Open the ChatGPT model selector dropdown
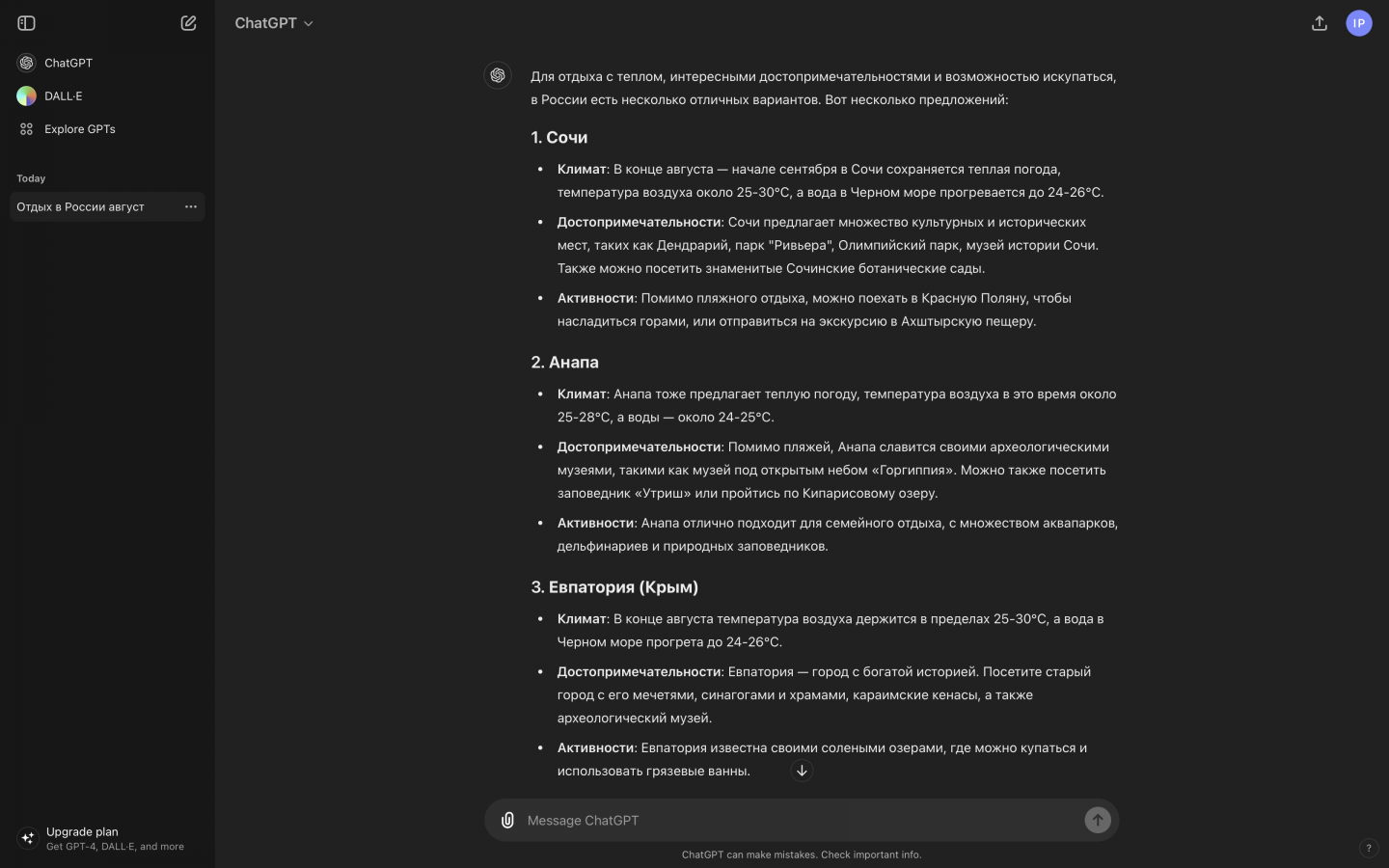Image resolution: width=1389 pixels, height=868 pixels. coord(274,23)
